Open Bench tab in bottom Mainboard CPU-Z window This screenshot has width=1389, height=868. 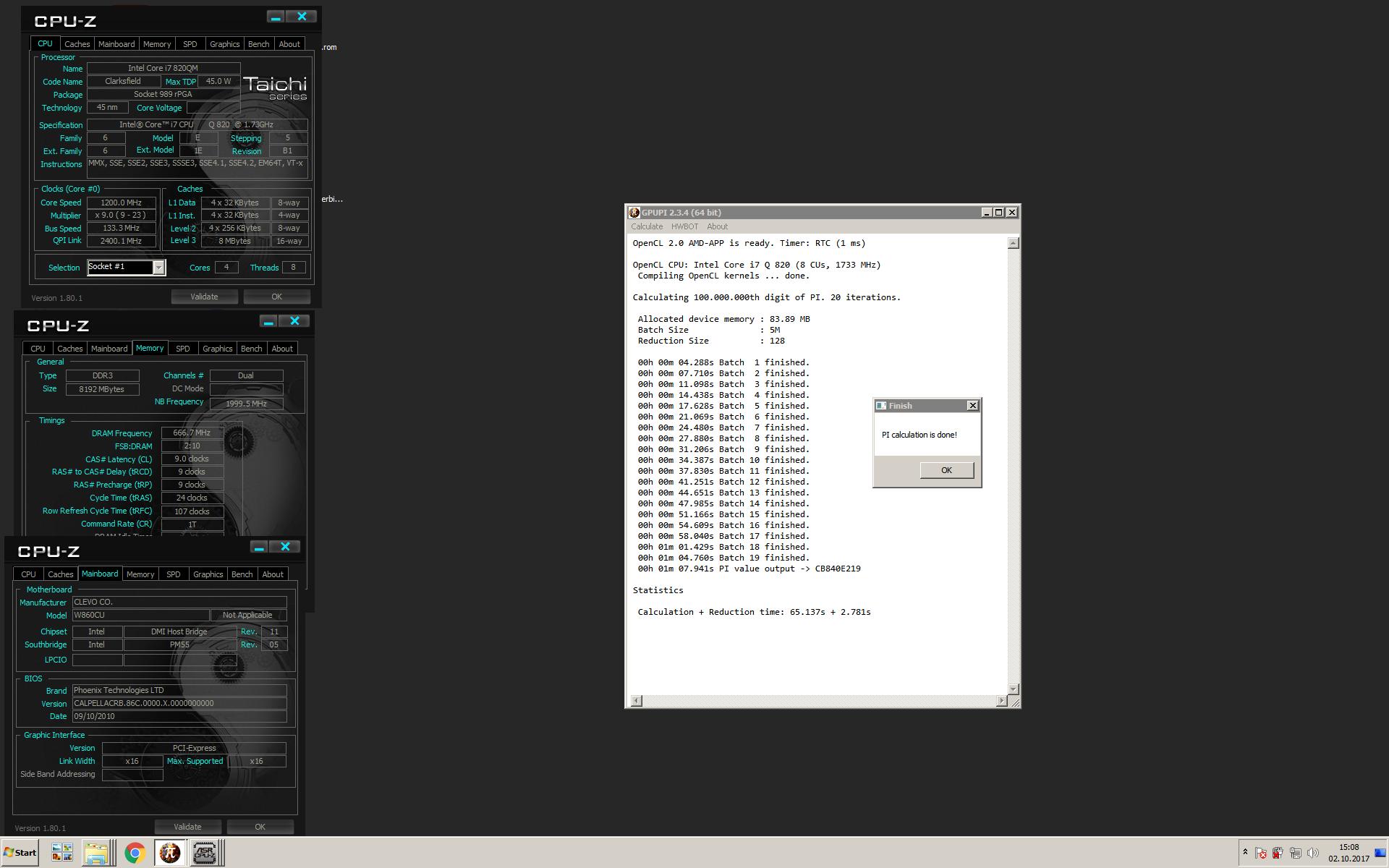tap(242, 574)
